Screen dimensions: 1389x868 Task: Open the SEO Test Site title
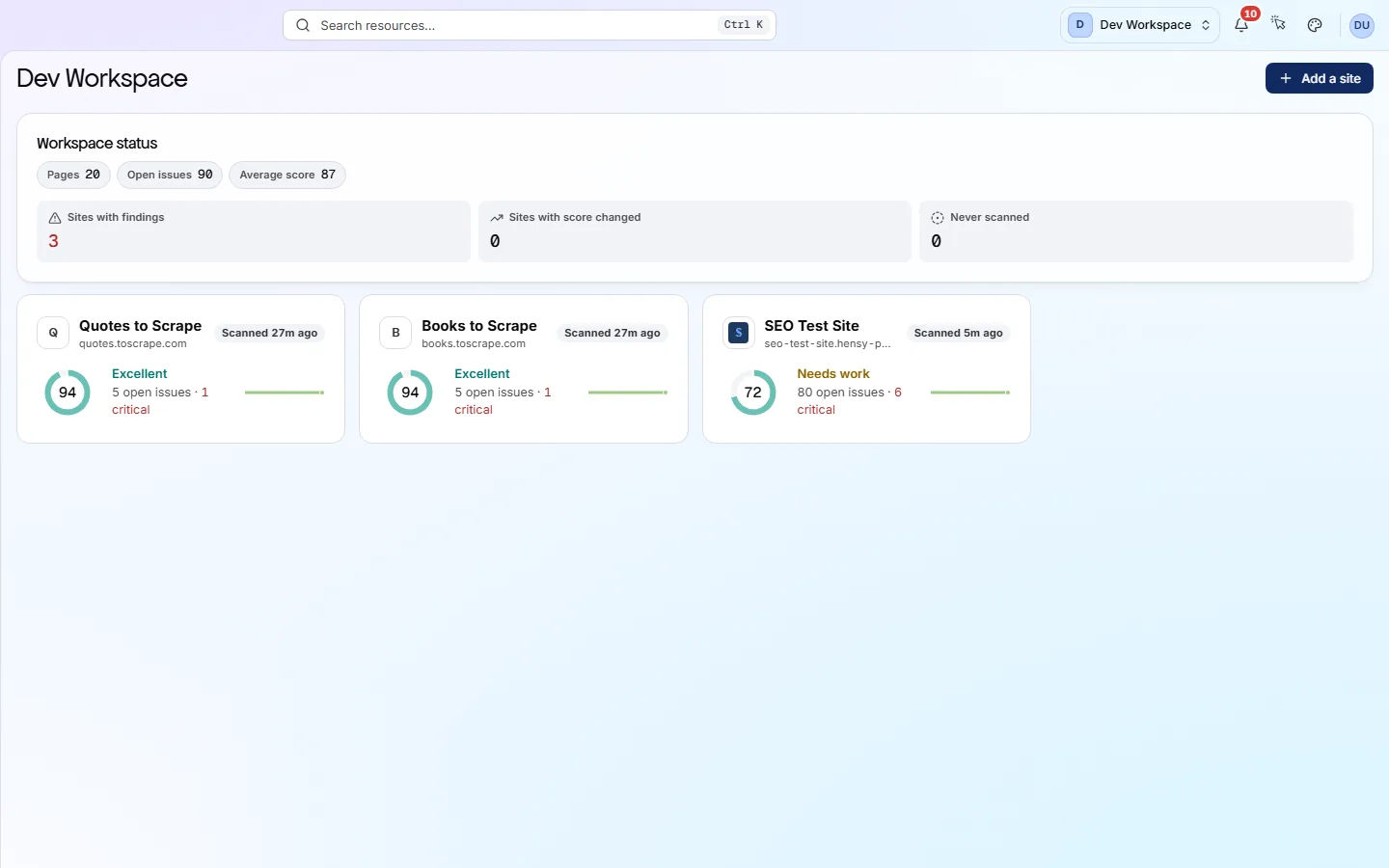tap(812, 326)
